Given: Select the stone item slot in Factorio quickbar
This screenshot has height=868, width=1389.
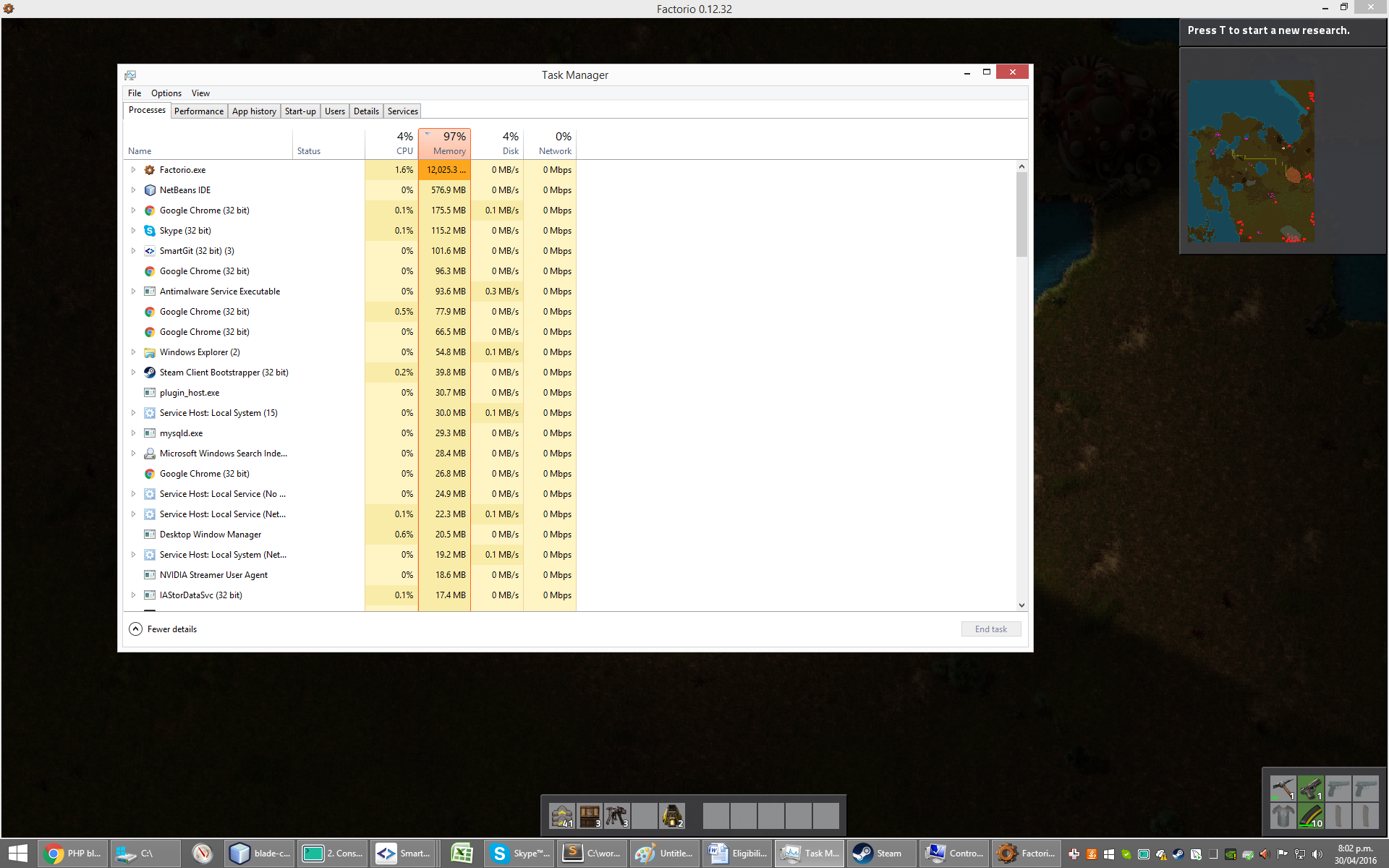Looking at the screenshot, I should 562,816.
